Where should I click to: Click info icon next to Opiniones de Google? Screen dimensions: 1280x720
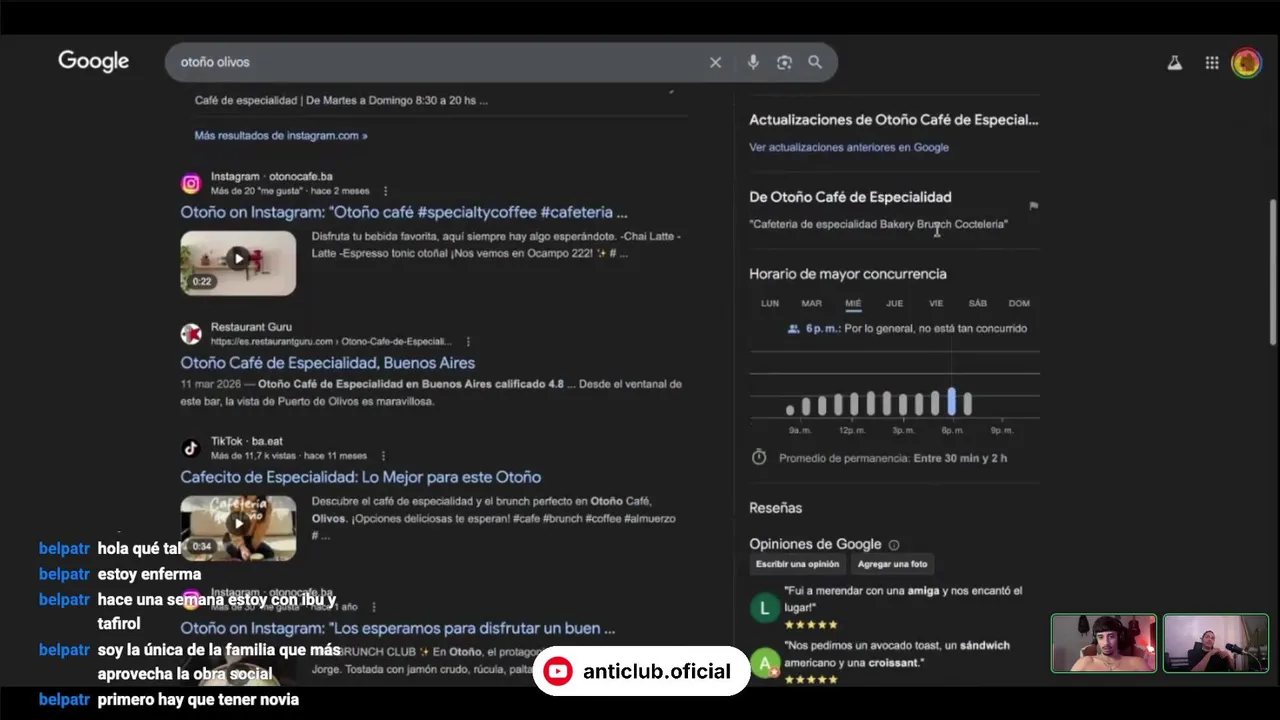tap(894, 545)
